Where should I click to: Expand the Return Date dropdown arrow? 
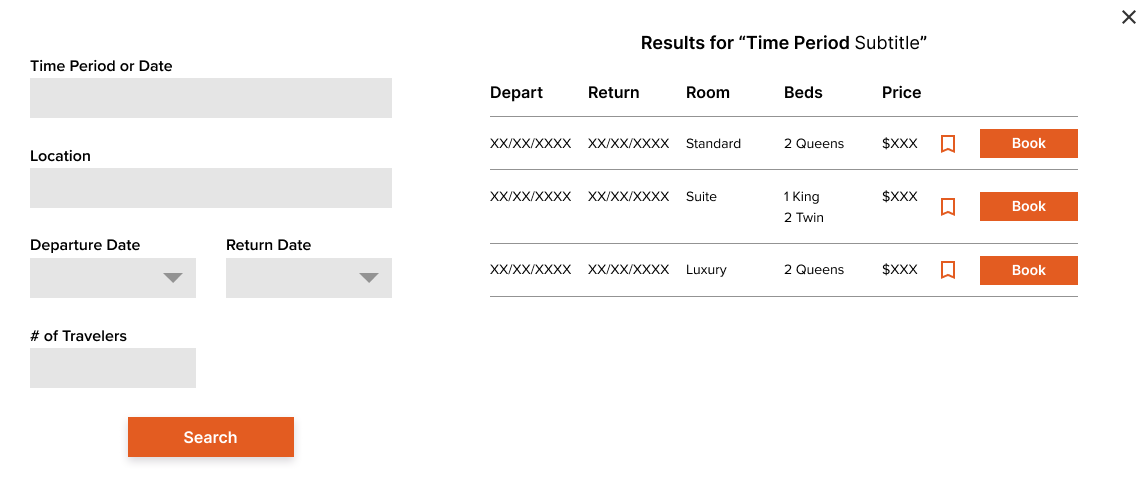[369, 278]
